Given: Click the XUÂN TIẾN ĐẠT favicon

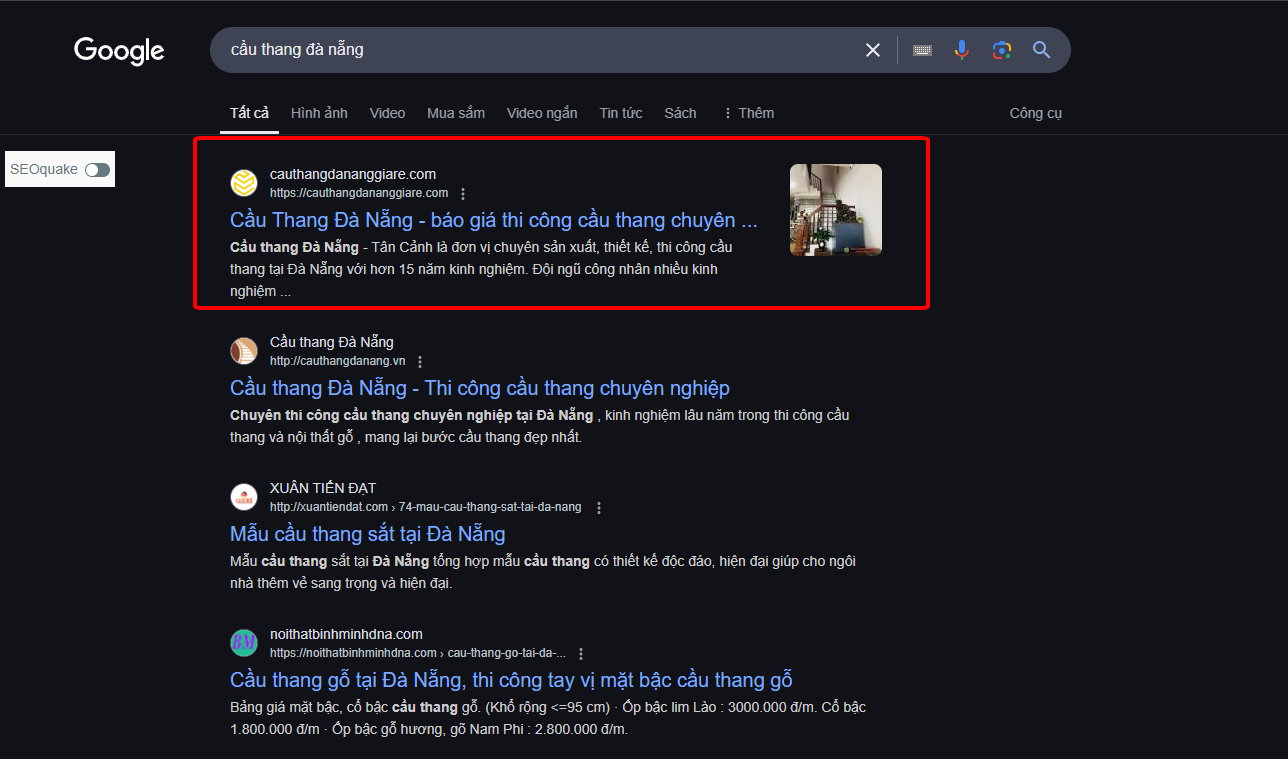Looking at the screenshot, I should click(244, 497).
